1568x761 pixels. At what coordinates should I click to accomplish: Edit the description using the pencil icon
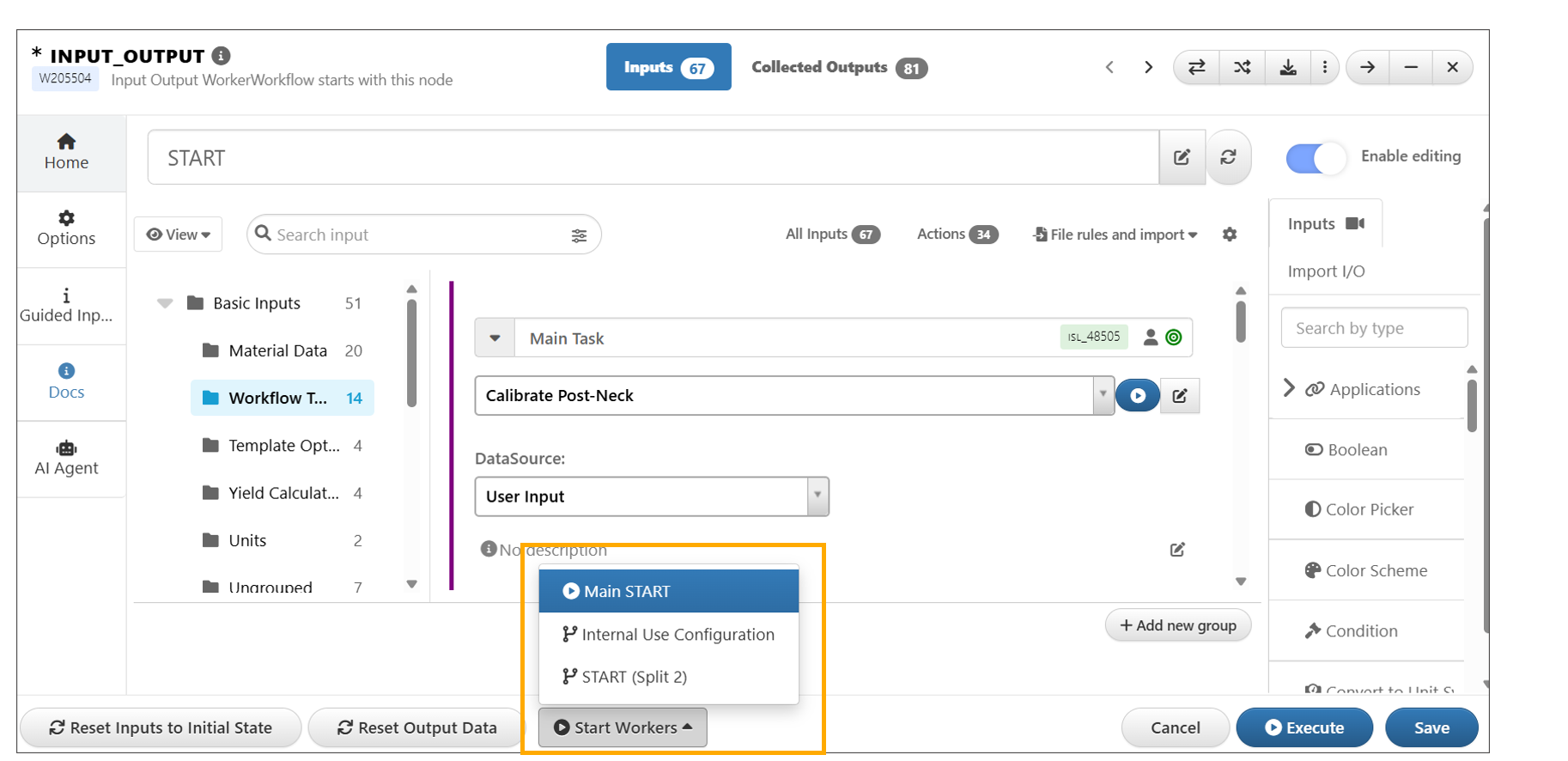(1177, 550)
